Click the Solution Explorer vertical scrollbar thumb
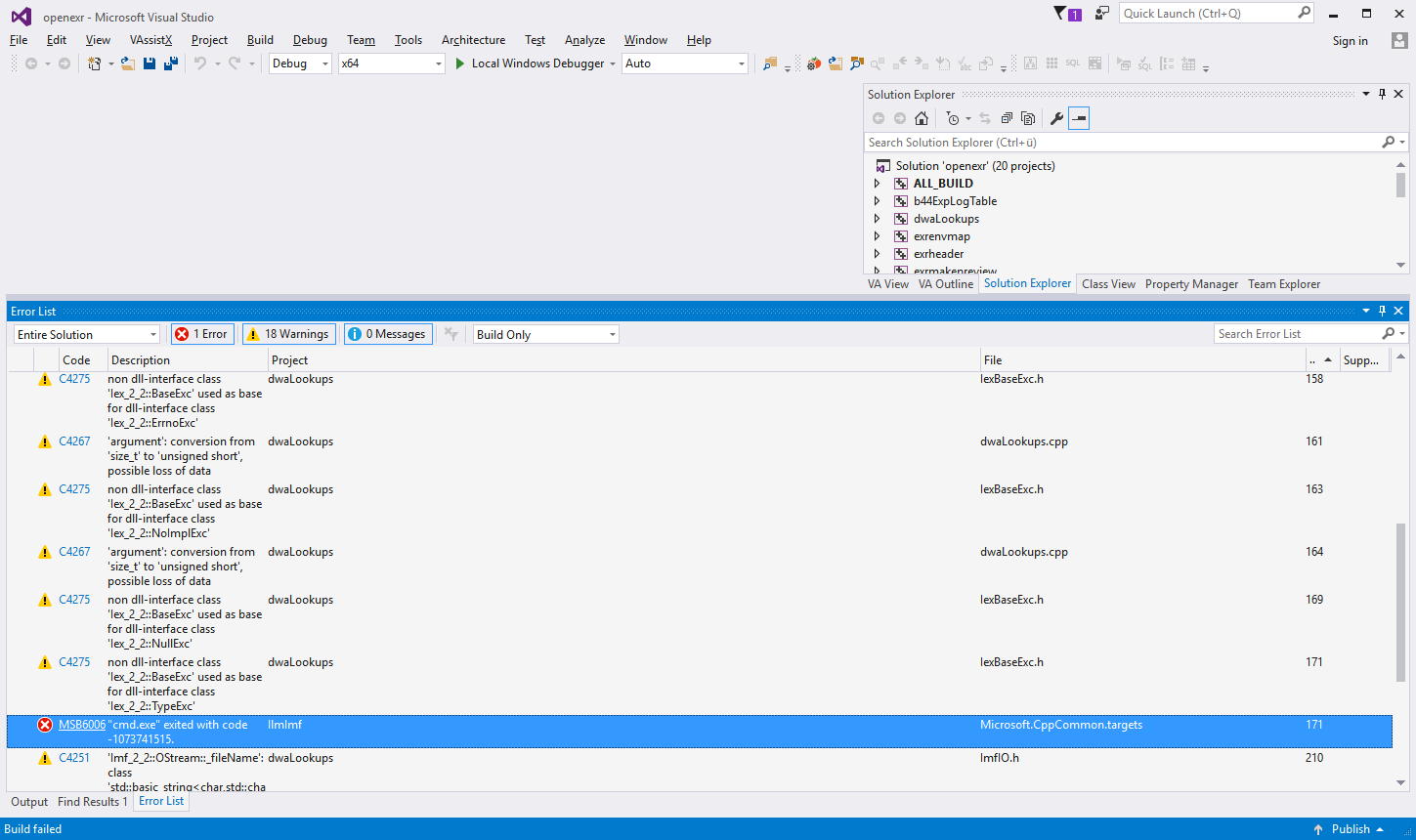1416x840 pixels. pyautogui.click(x=1400, y=185)
